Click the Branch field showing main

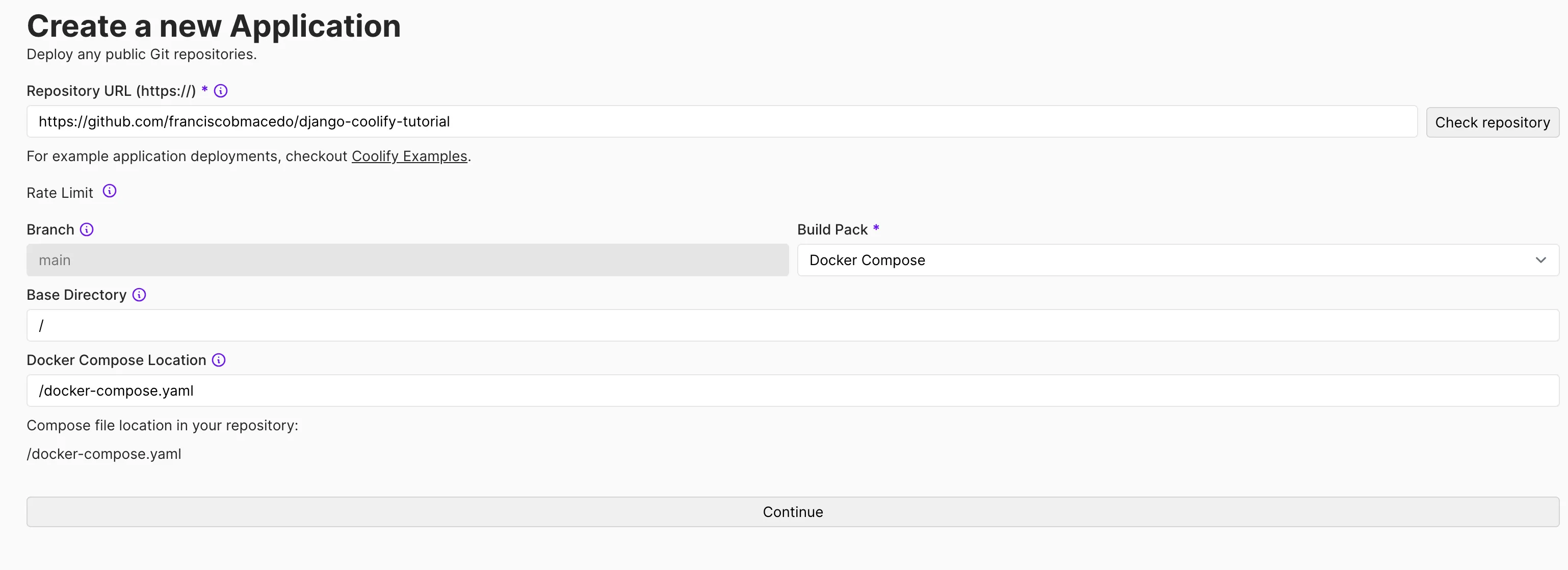tap(407, 260)
